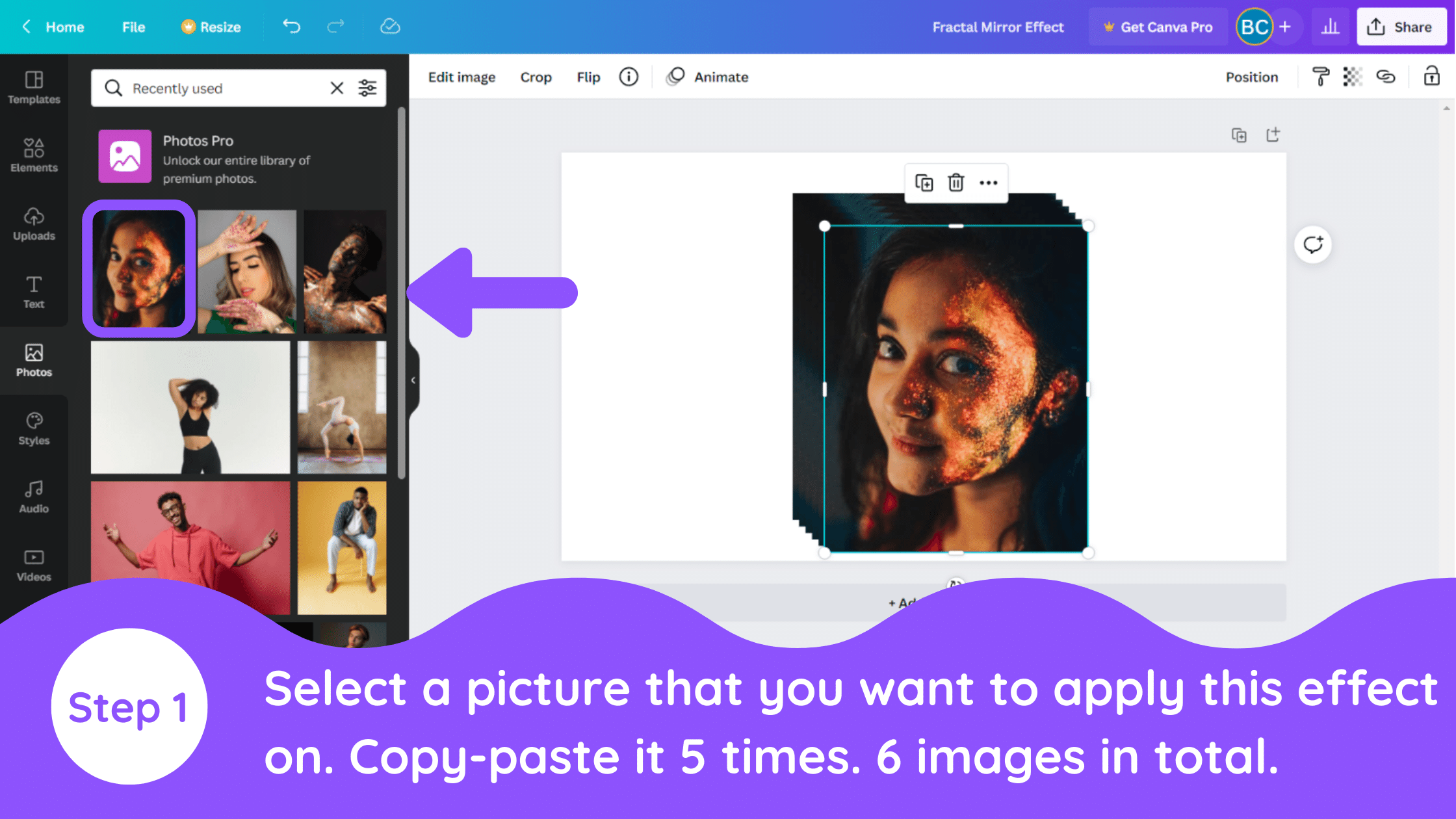Open the Photos panel

[x=34, y=360]
